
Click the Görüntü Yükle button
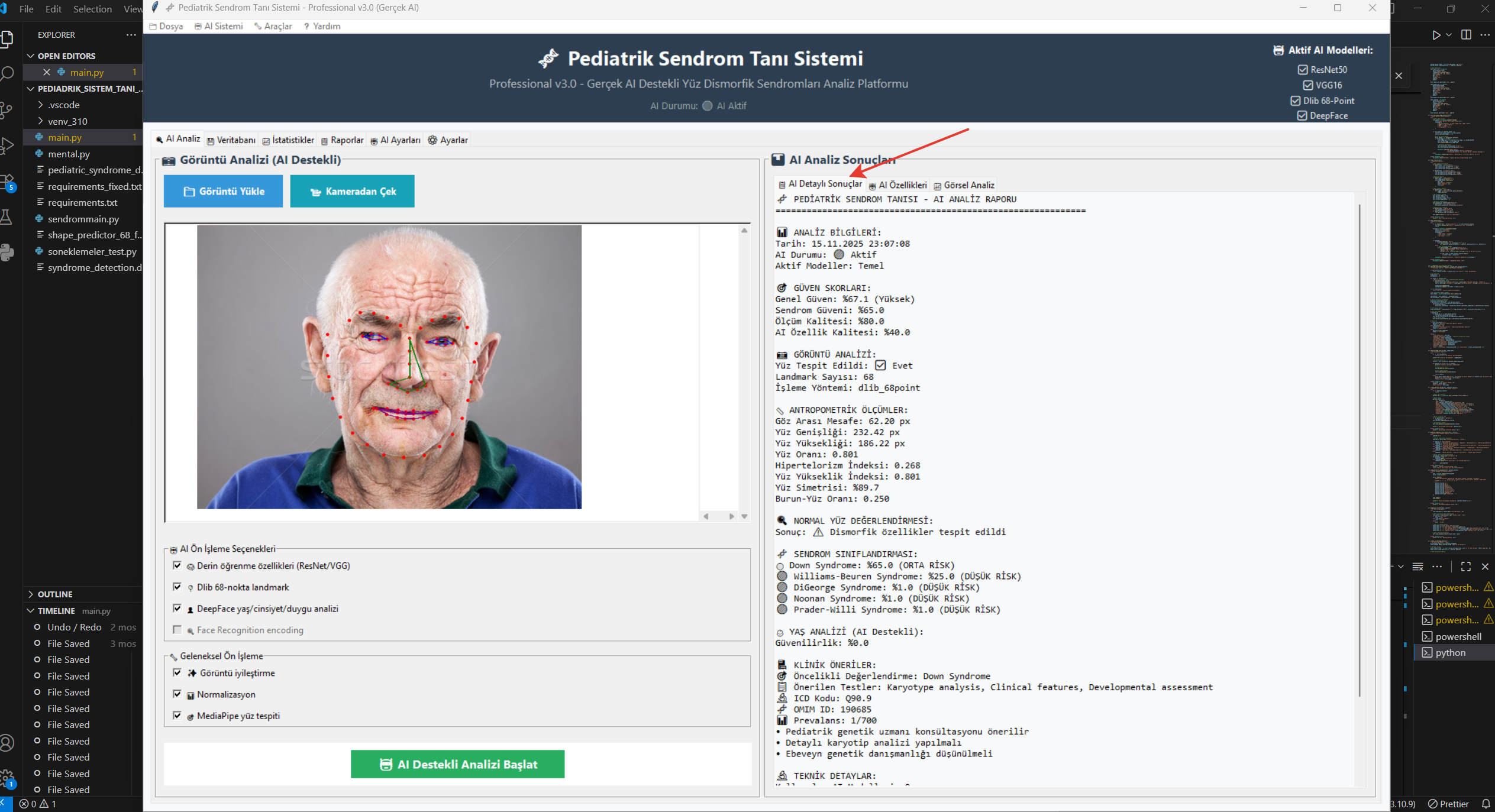coord(223,191)
